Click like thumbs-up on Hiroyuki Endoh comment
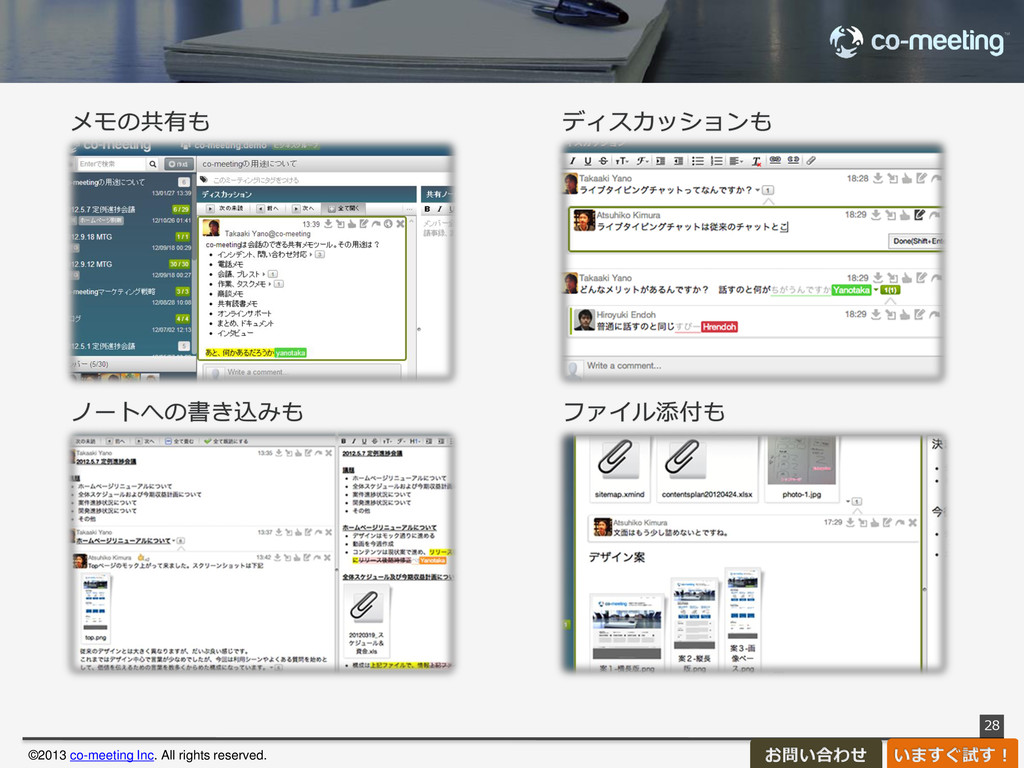 (905, 315)
